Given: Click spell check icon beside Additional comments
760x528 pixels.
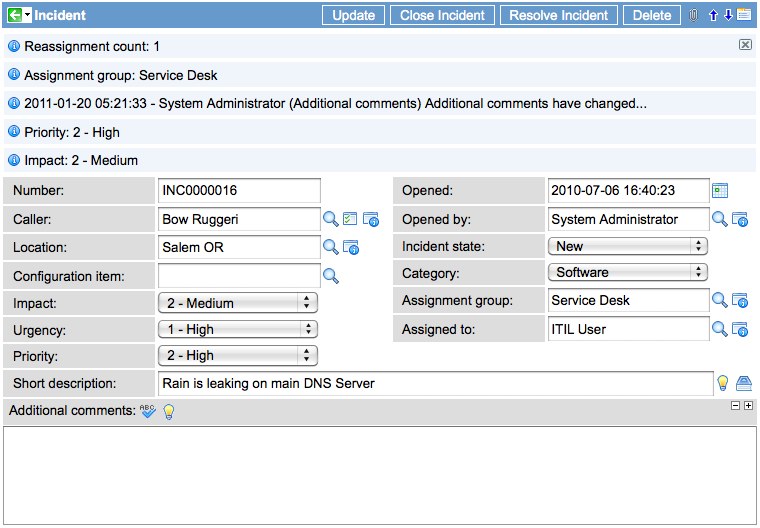Looking at the screenshot, I should pos(148,411).
